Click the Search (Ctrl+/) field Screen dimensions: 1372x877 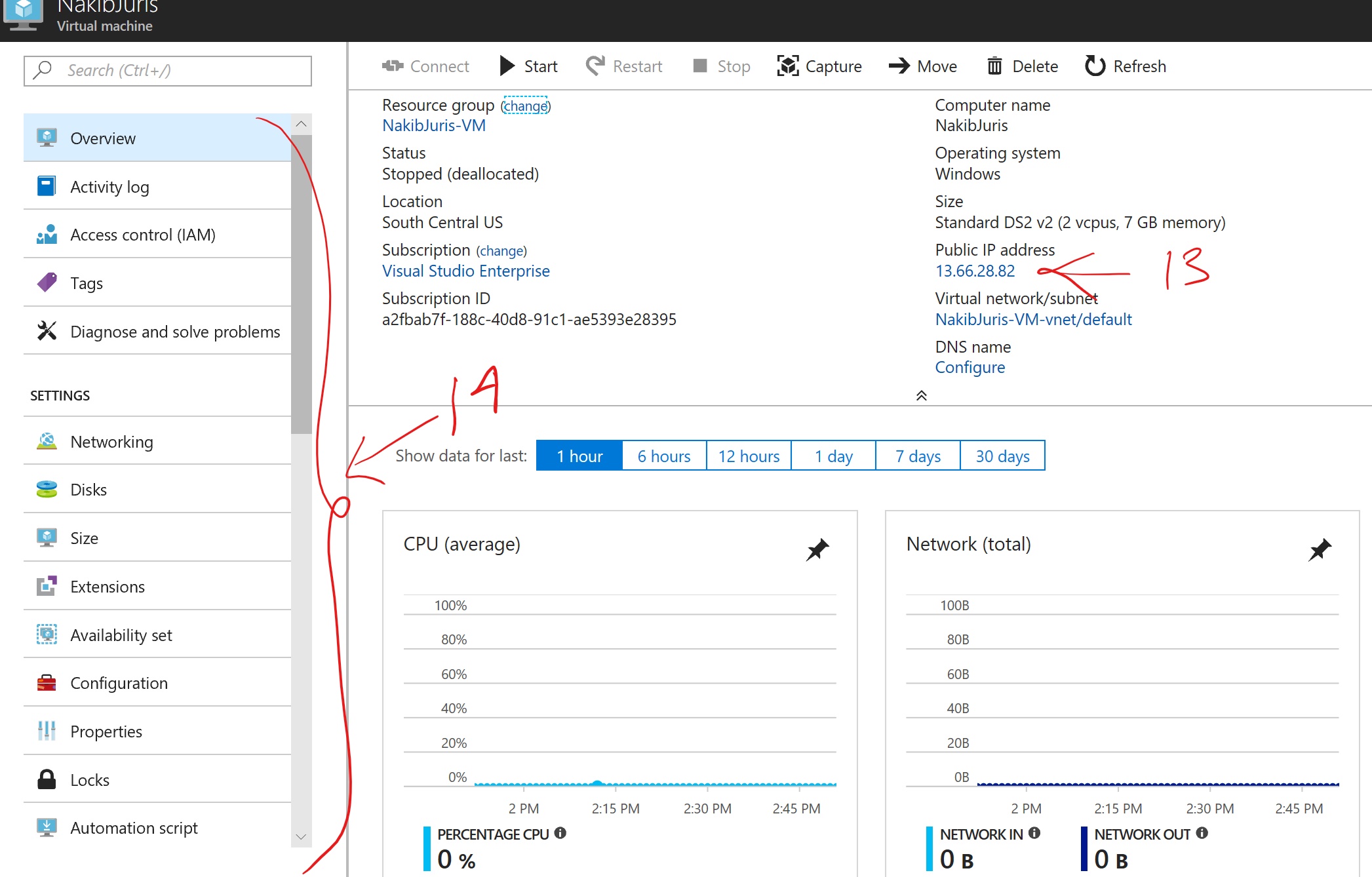pyautogui.click(x=168, y=71)
